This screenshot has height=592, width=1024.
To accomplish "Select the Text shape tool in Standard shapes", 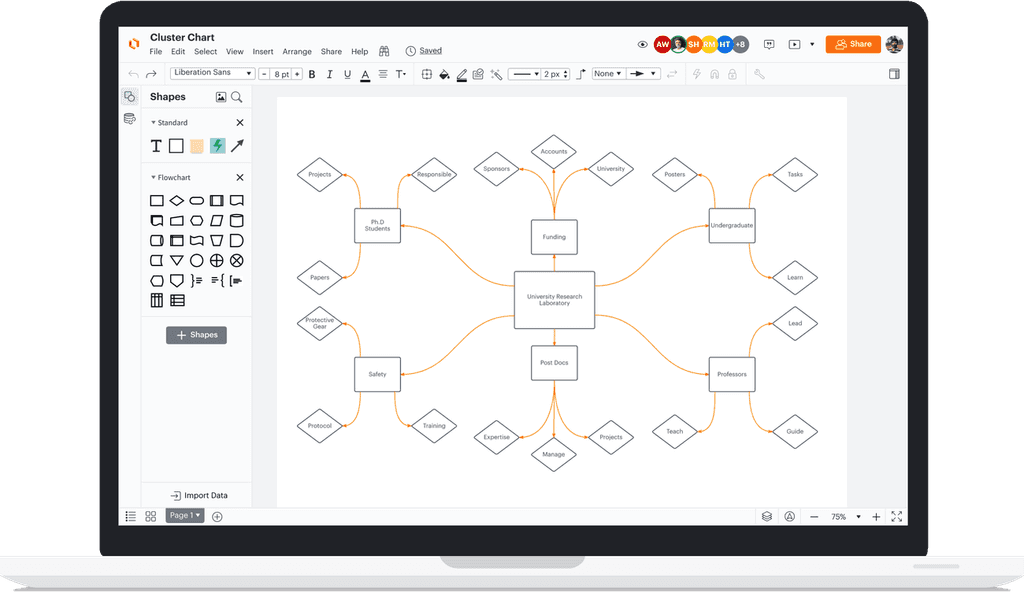I will pyautogui.click(x=156, y=146).
